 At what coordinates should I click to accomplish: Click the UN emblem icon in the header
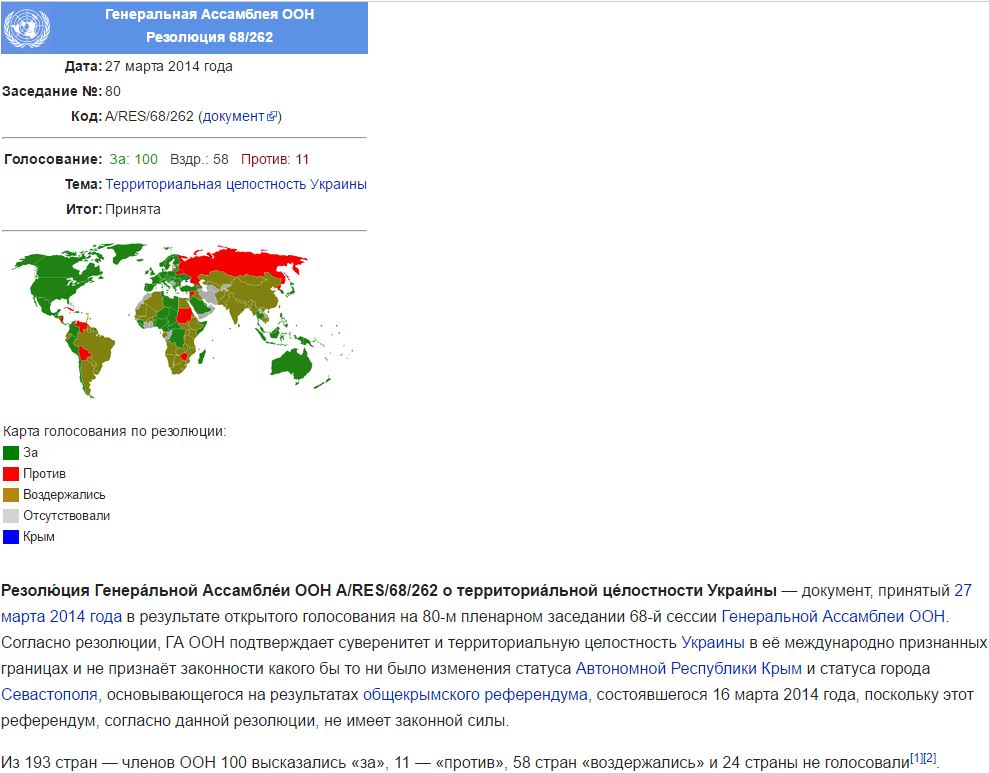coord(26,27)
